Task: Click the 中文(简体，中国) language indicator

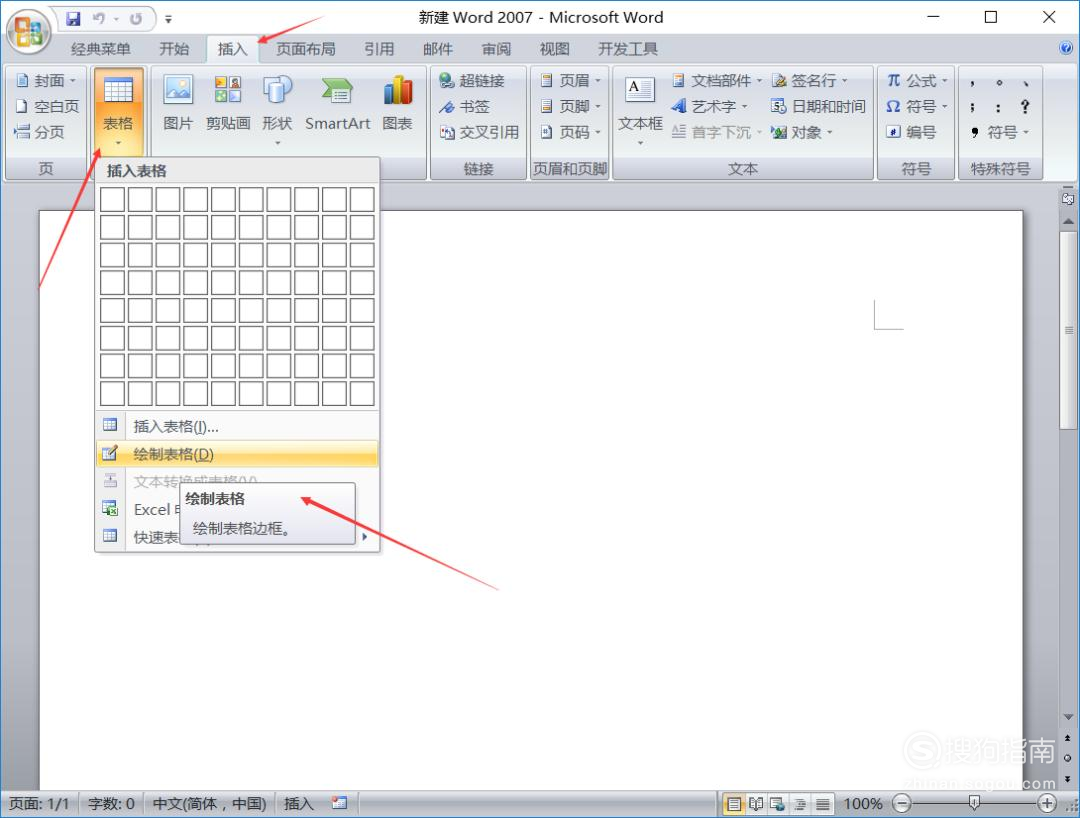Action: tap(209, 804)
